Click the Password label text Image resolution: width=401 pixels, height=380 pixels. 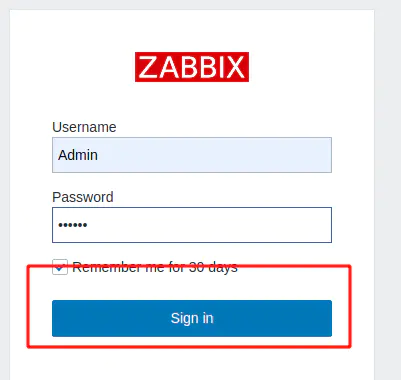pyautogui.click(x=83, y=197)
